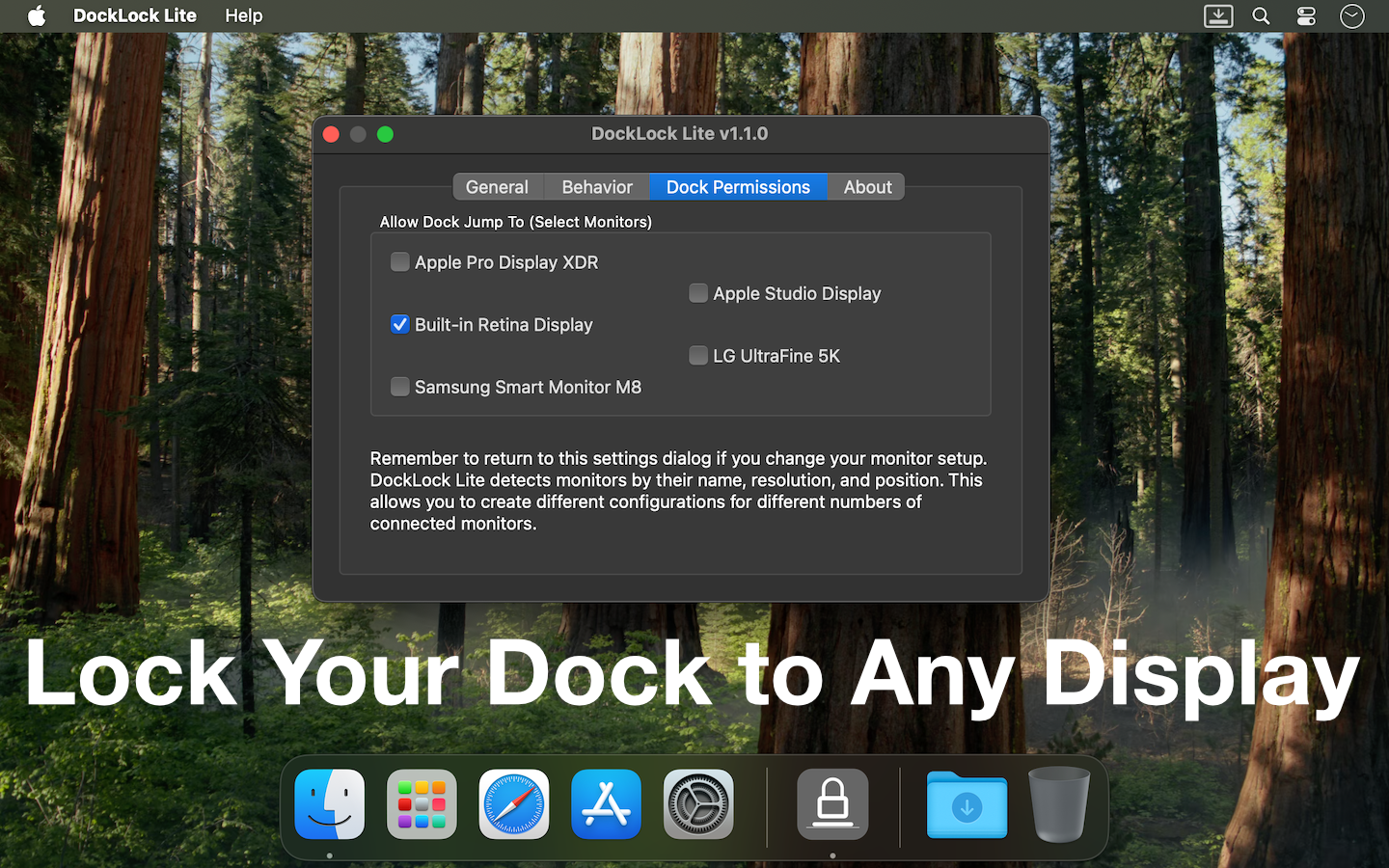Click the 'Remember to return' note text
Viewport: 1389px width, 868px height.
(x=678, y=491)
